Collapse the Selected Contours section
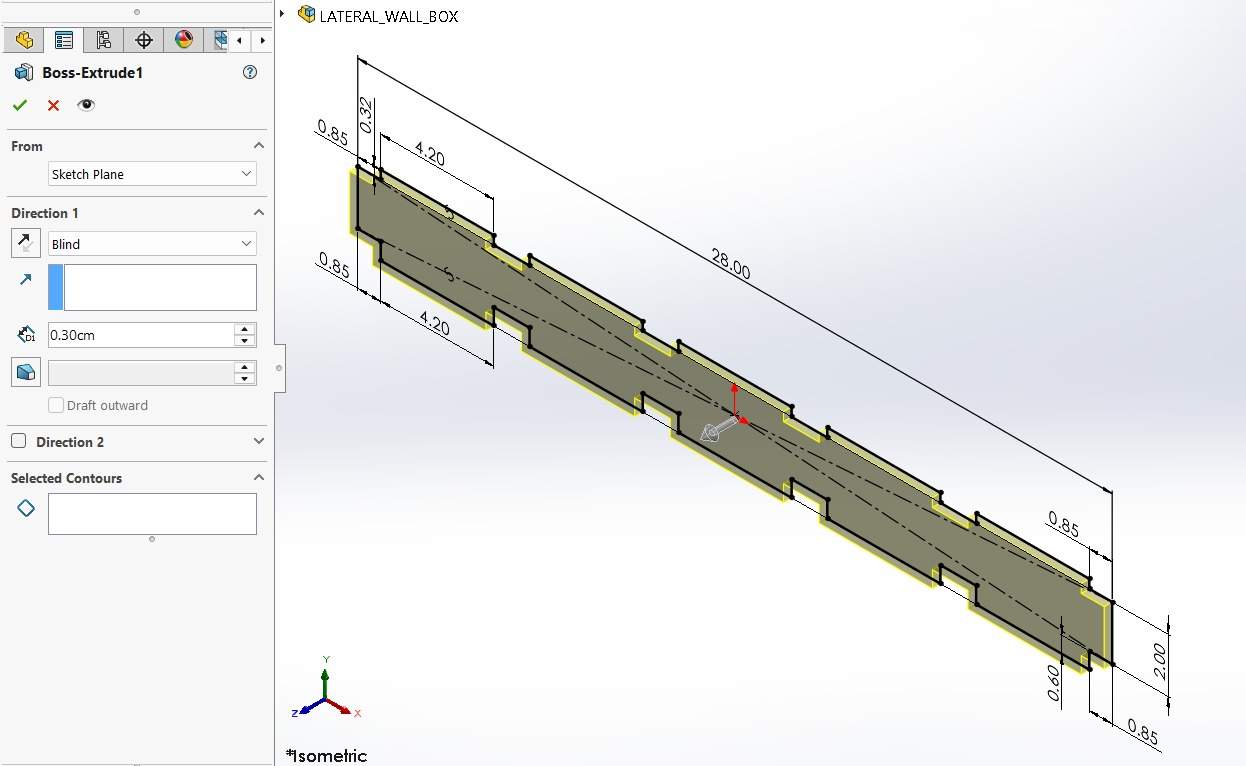 (259, 478)
